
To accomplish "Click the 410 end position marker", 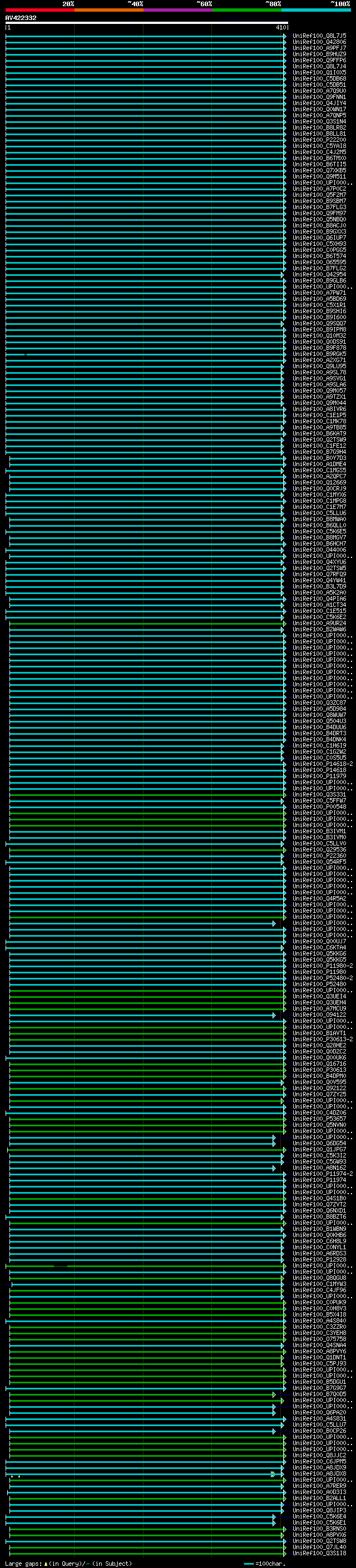I will 281,27.
